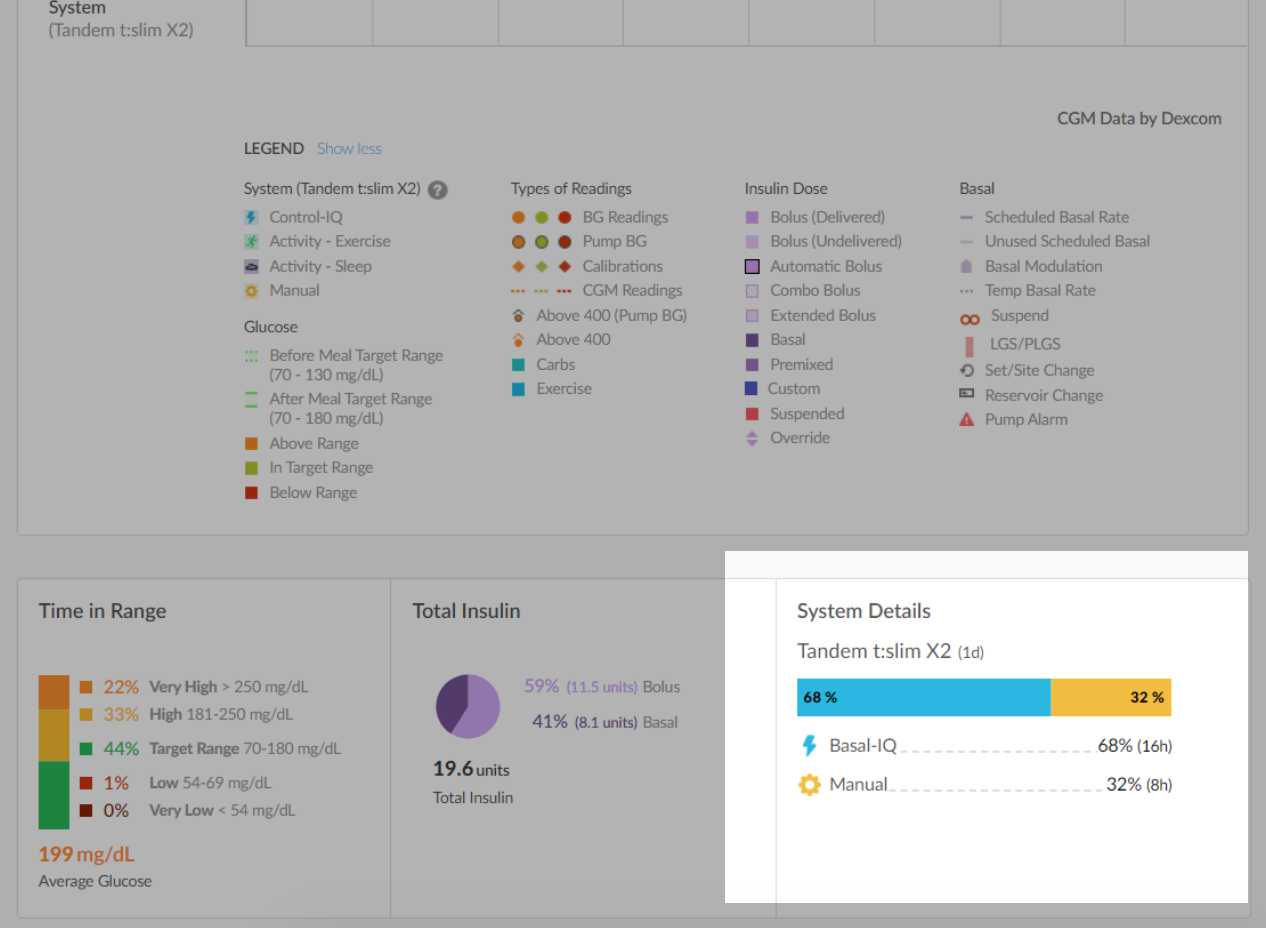Image resolution: width=1266 pixels, height=928 pixels.
Task: Click the blue 68 % bar segment
Action: point(924,697)
